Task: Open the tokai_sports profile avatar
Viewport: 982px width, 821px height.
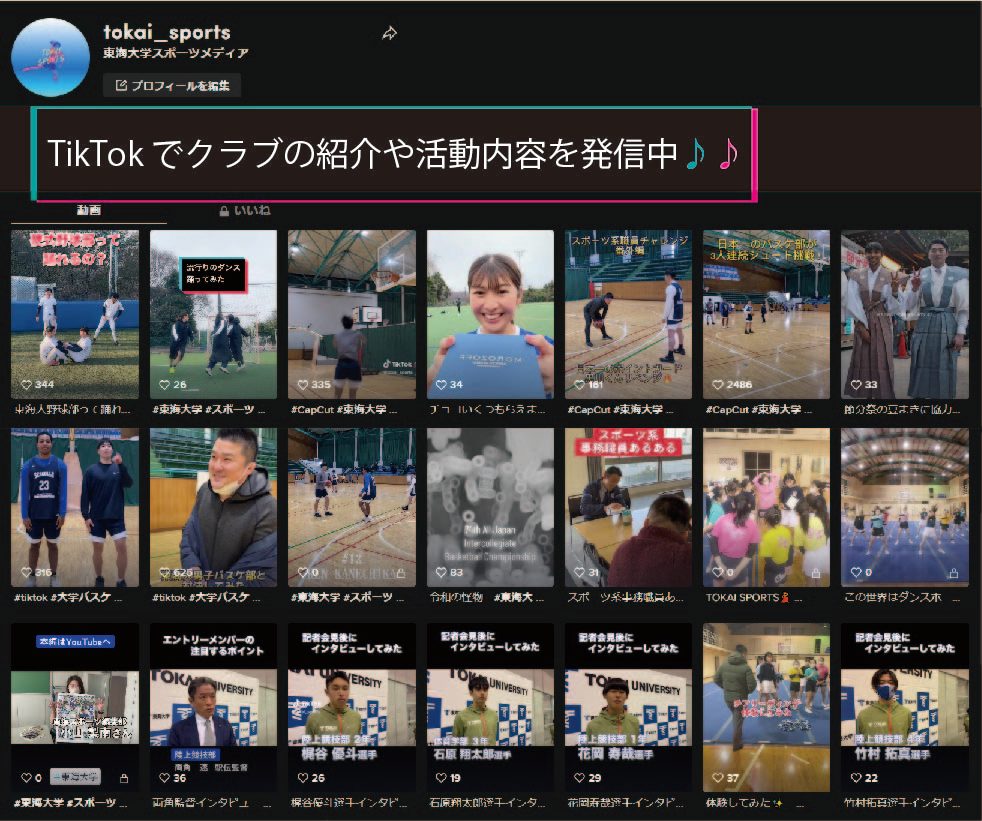Action: tap(50, 56)
